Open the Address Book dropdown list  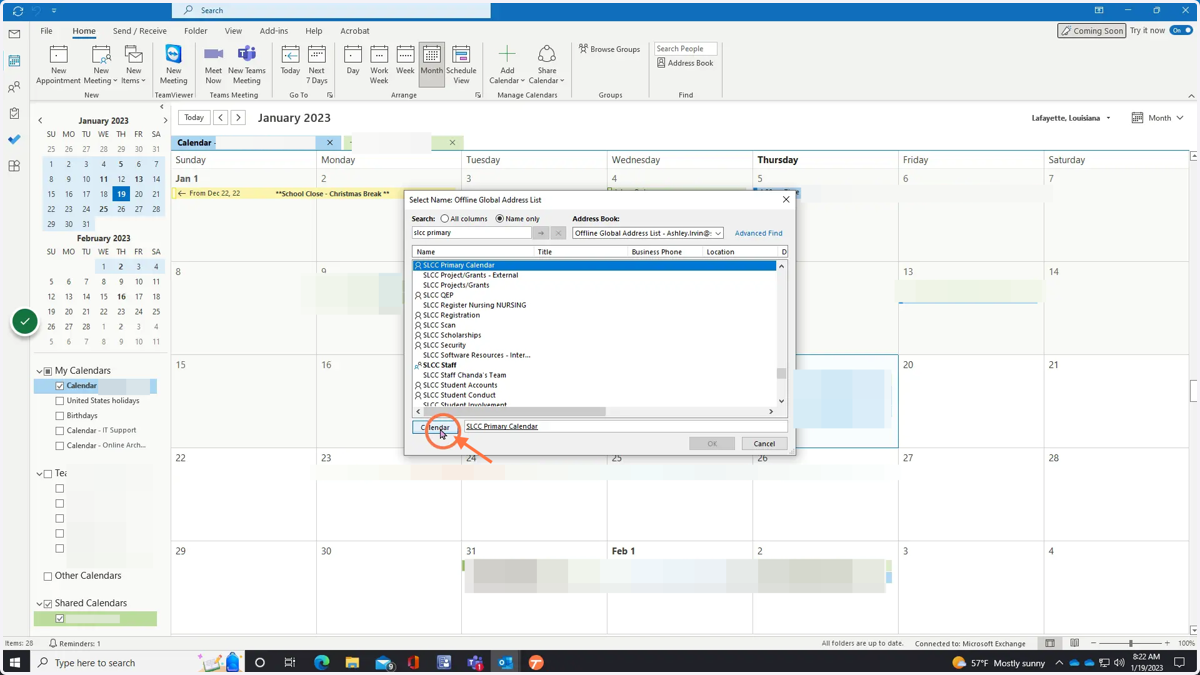point(718,233)
